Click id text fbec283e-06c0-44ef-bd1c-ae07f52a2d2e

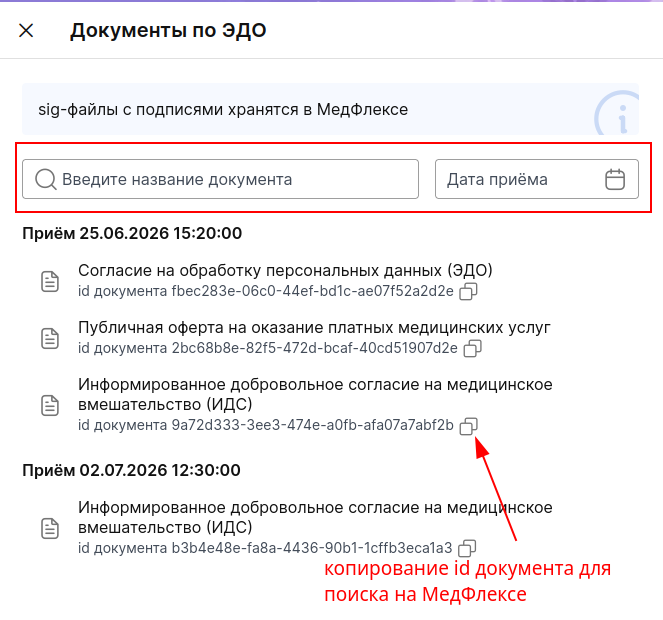click(x=312, y=291)
